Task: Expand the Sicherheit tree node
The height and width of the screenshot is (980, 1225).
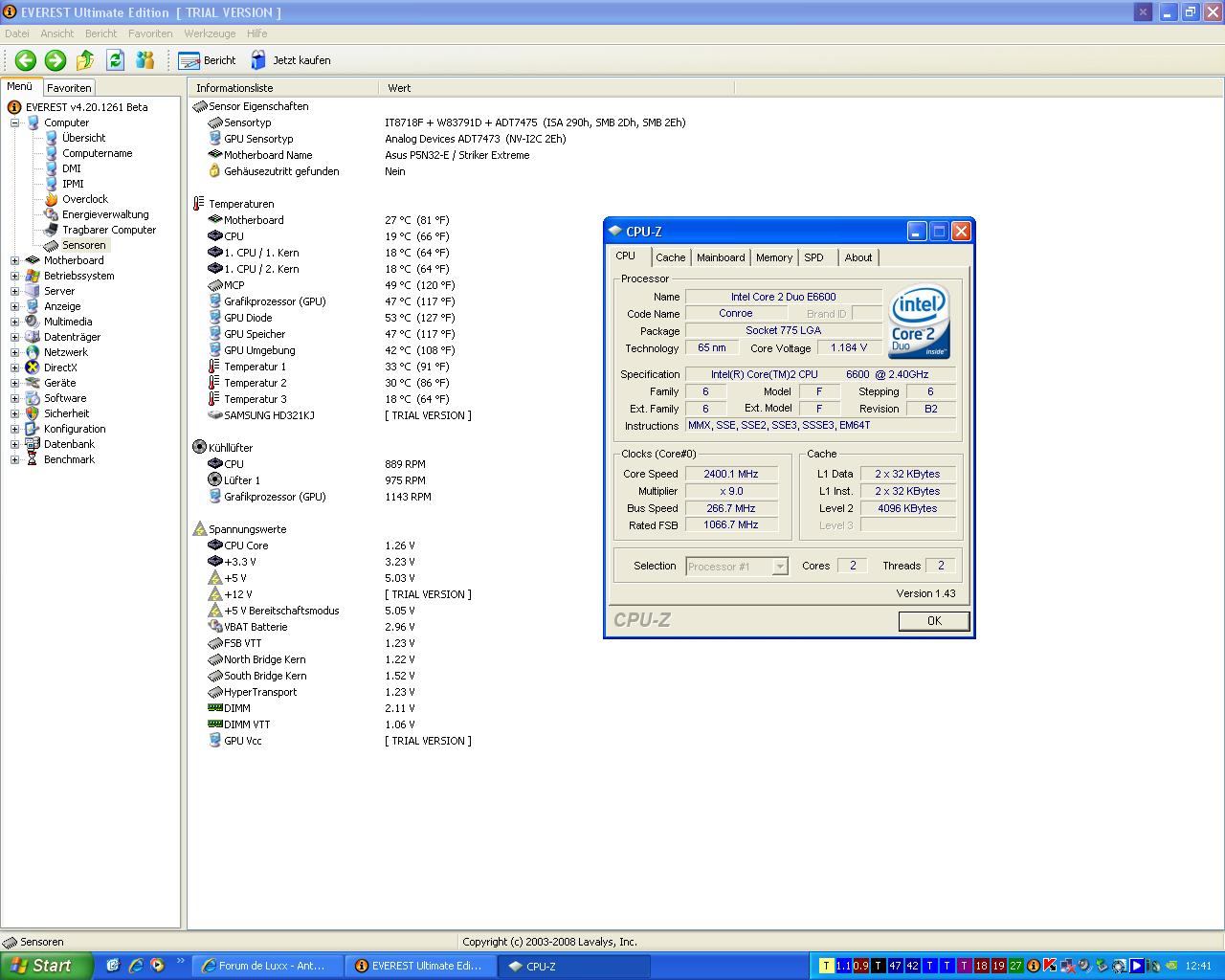Action: pyautogui.click(x=14, y=413)
